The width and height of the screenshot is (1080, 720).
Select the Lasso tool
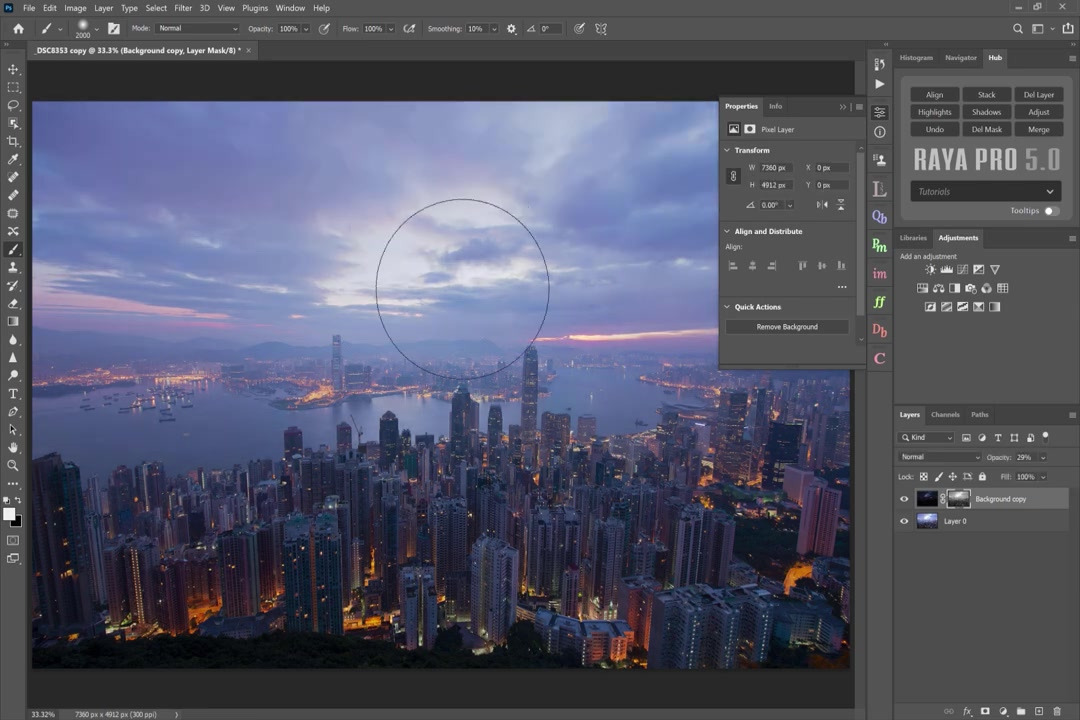click(x=13, y=105)
